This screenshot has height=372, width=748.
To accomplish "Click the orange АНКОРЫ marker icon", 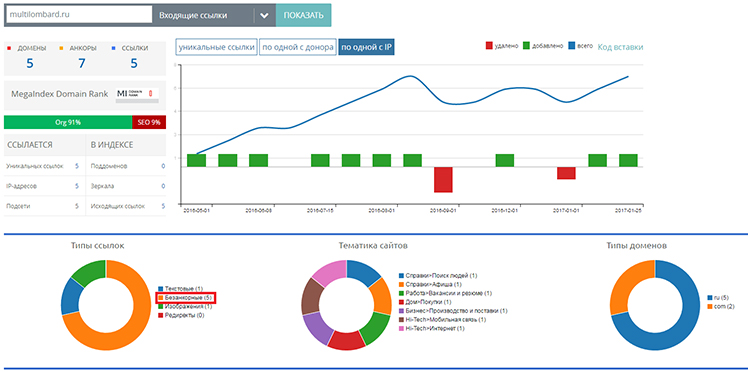I will 61,48.
